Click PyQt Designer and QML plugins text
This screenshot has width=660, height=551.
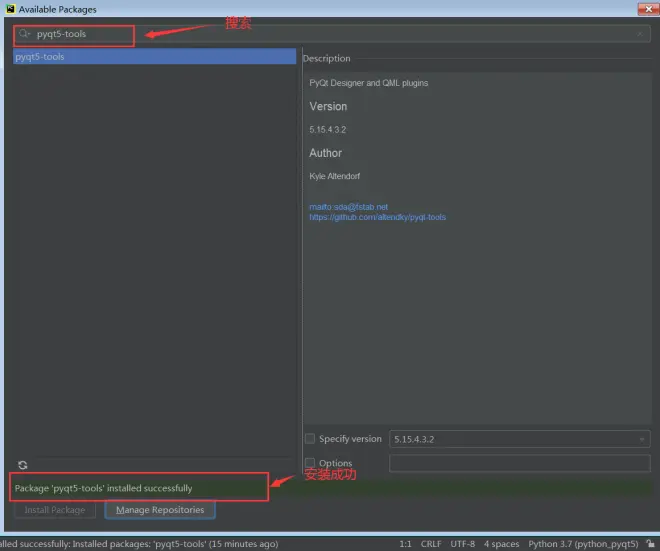click(369, 83)
